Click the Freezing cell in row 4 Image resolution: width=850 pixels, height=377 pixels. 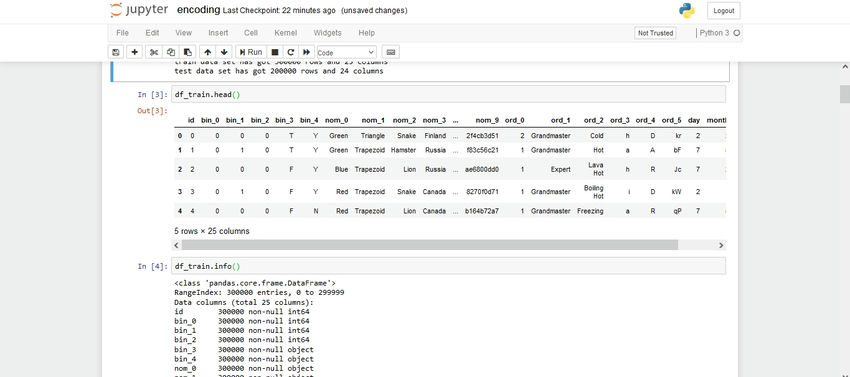590,211
